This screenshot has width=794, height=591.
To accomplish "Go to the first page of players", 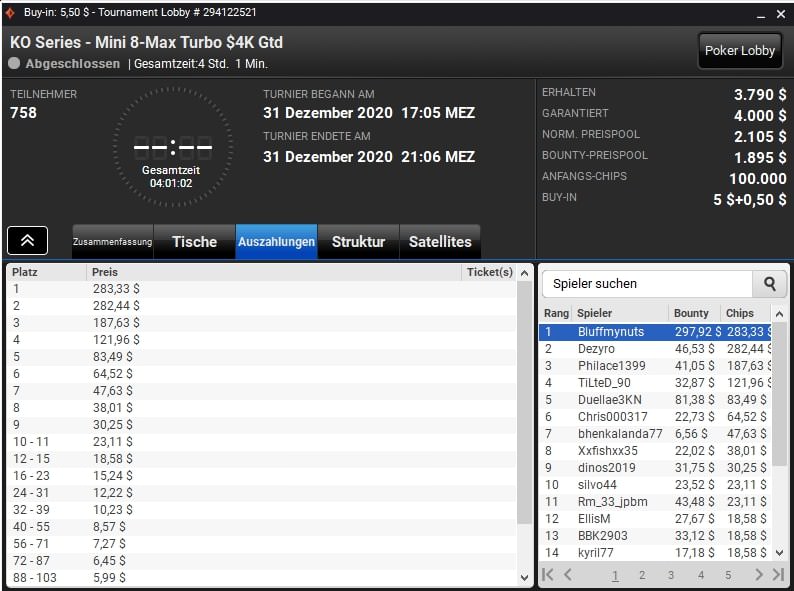I will (x=548, y=575).
